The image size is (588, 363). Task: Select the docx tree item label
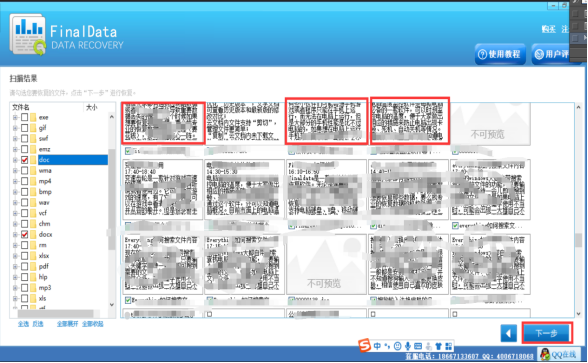(45, 234)
